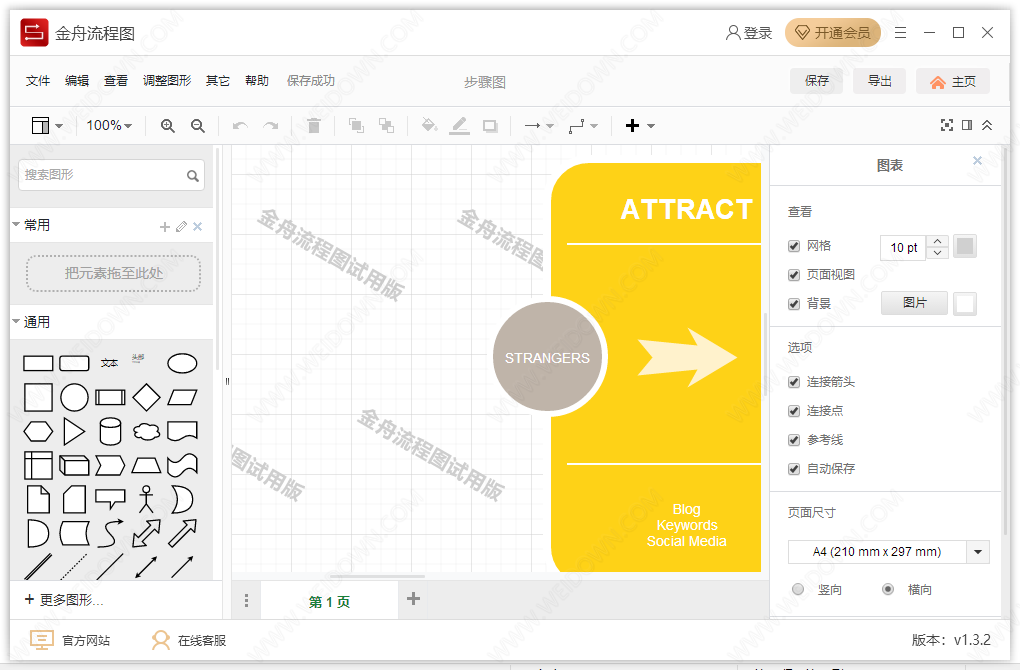Open the 调整图形 menu
Viewport: 1020px width, 670px height.
click(167, 81)
